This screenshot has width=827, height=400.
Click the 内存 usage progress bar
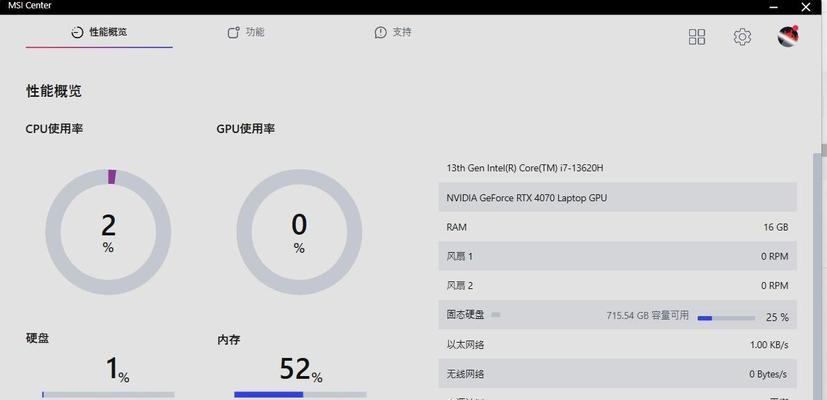tap(300, 395)
